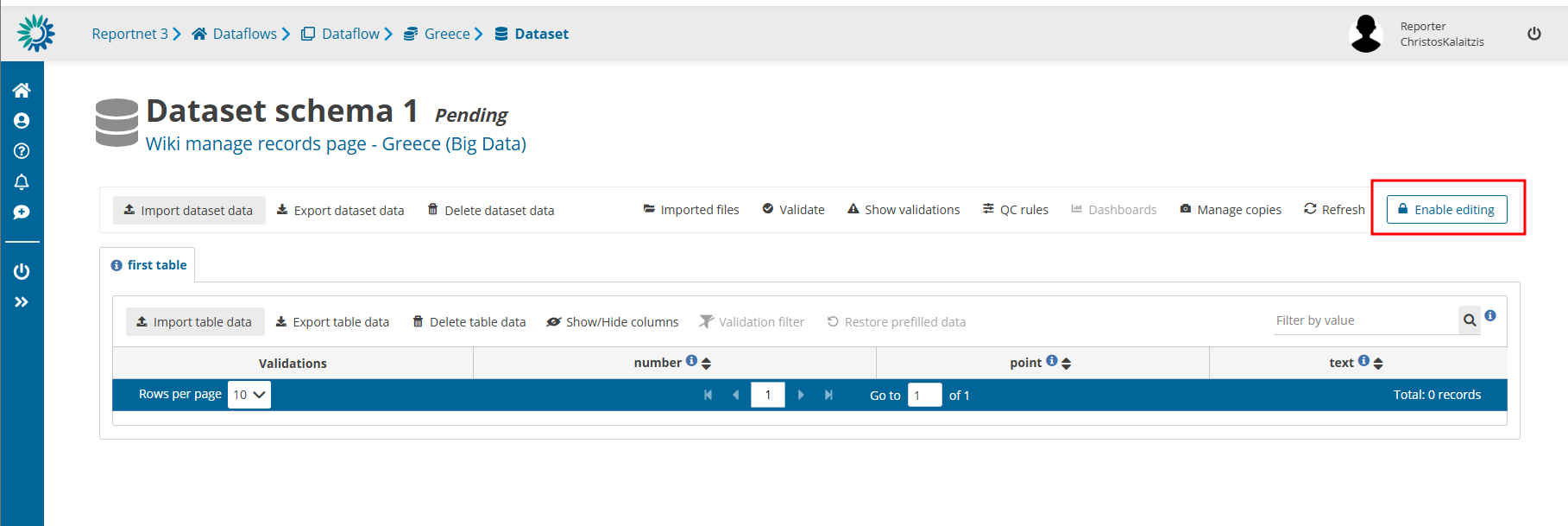Sort the text column using arrows
Viewport: 1568px width, 526px height.
click(x=1378, y=364)
